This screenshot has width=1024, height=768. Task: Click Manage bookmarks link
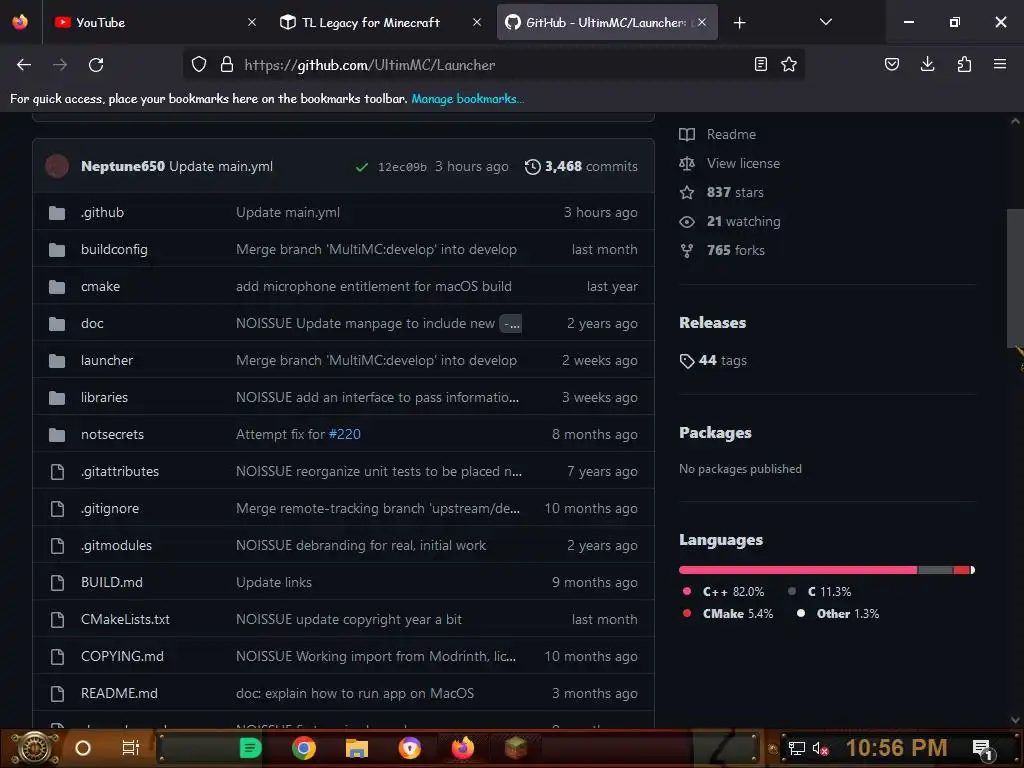tap(468, 99)
